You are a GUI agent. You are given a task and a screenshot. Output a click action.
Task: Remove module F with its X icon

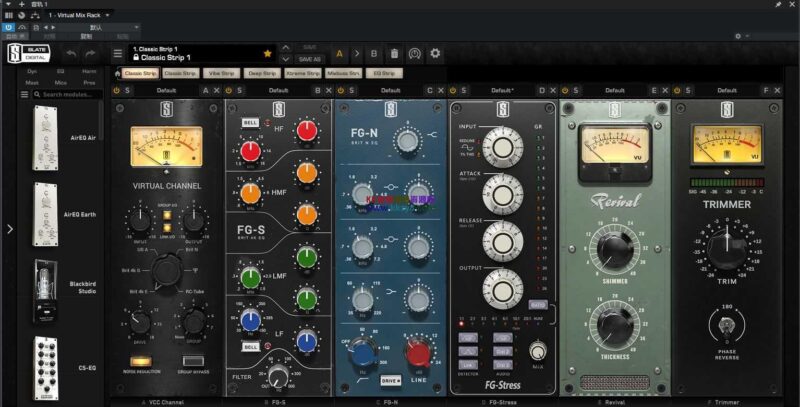[777, 90]
